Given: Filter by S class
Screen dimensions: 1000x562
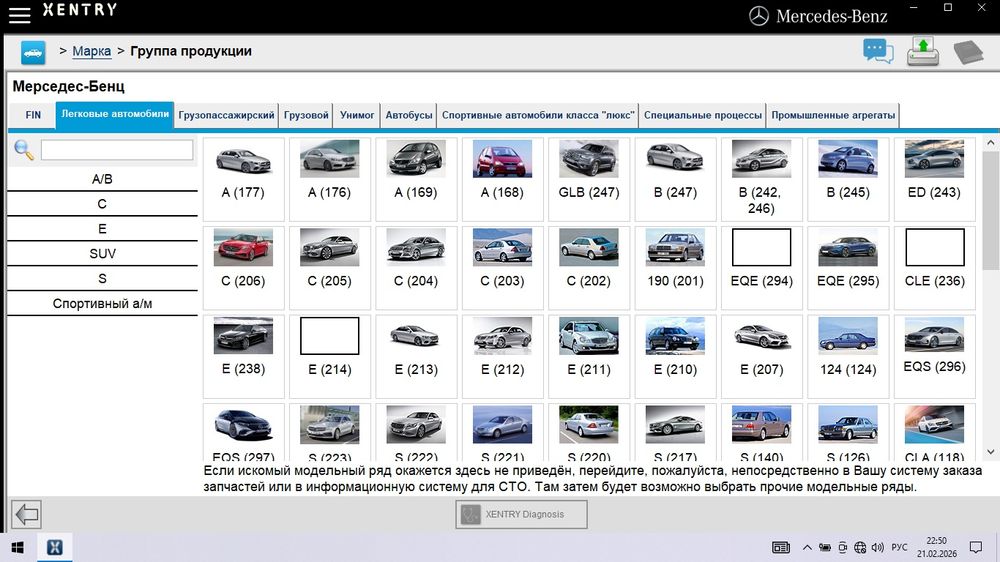Looking at the screenshot, I should coord(102,279).
